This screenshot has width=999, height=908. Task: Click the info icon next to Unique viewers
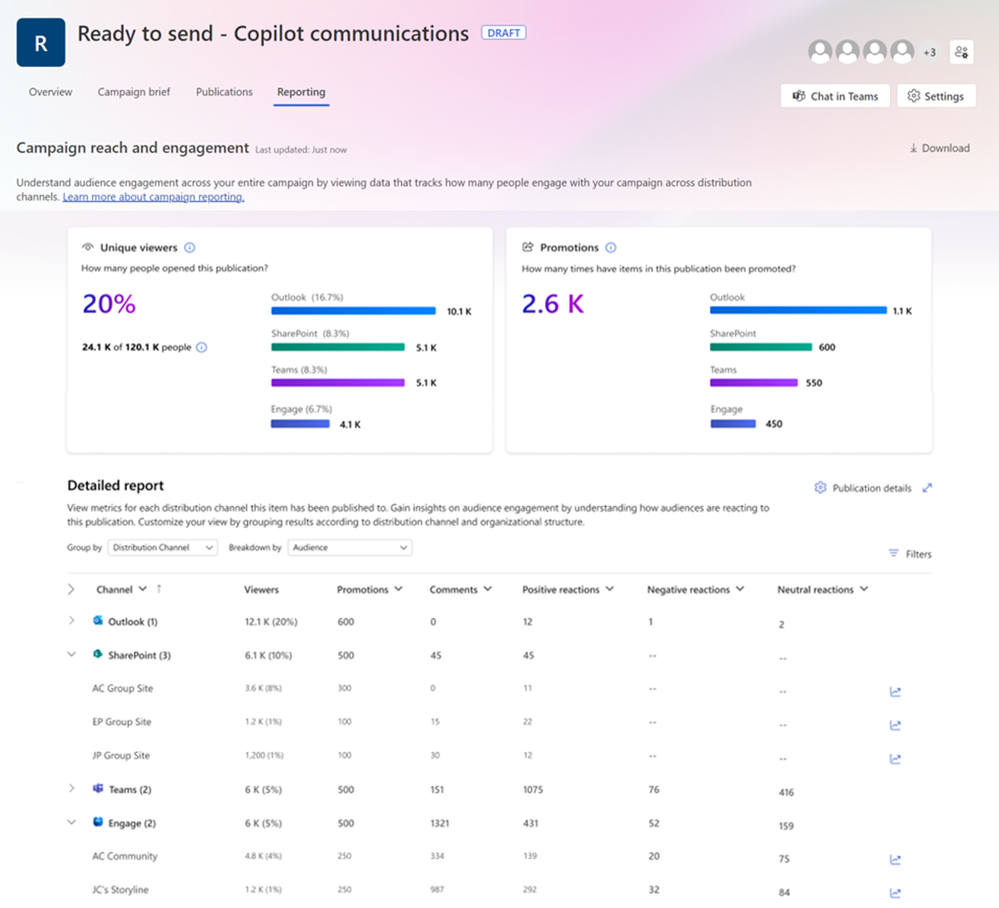pos(190,248)
